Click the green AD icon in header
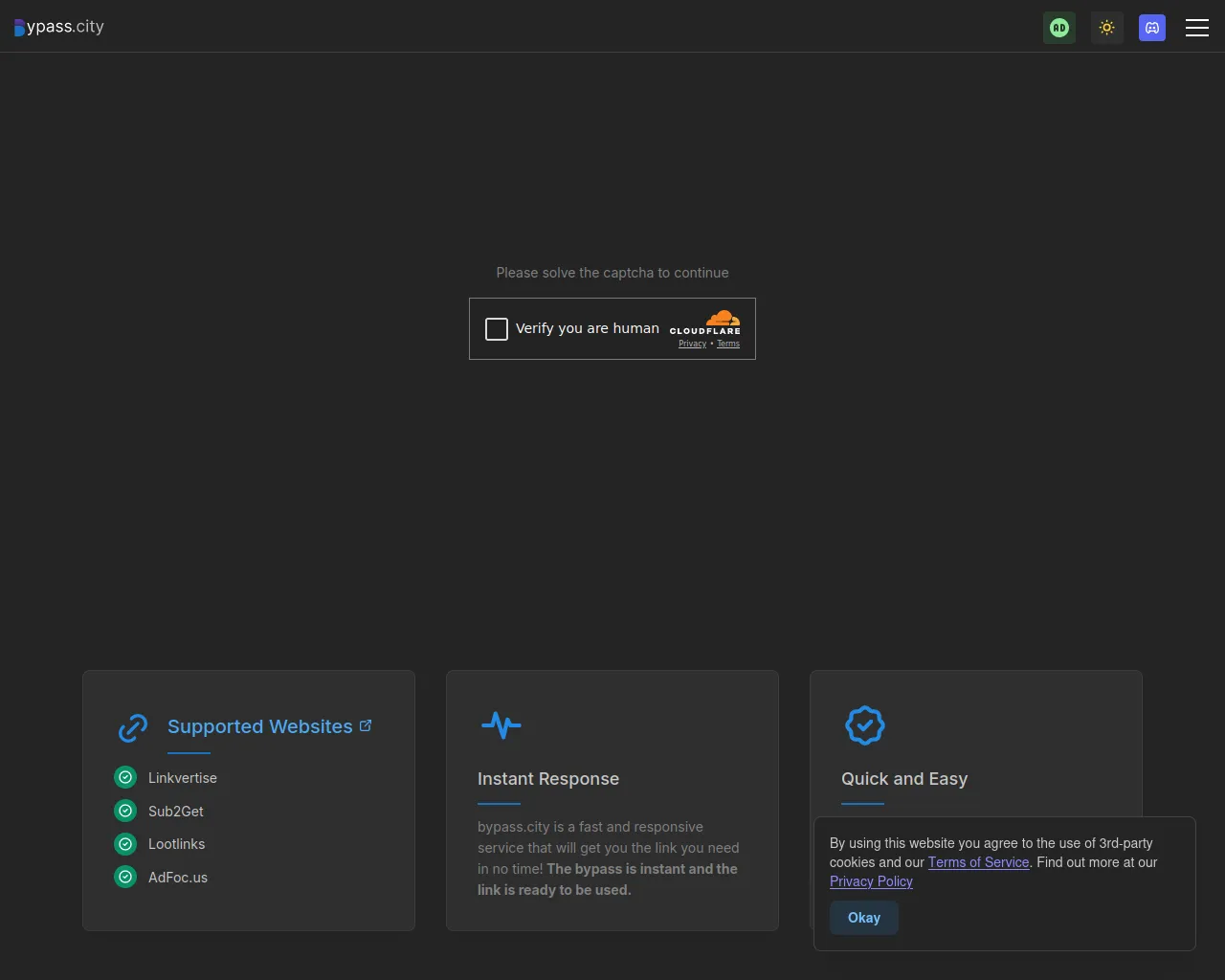 tap(1058, 28)
